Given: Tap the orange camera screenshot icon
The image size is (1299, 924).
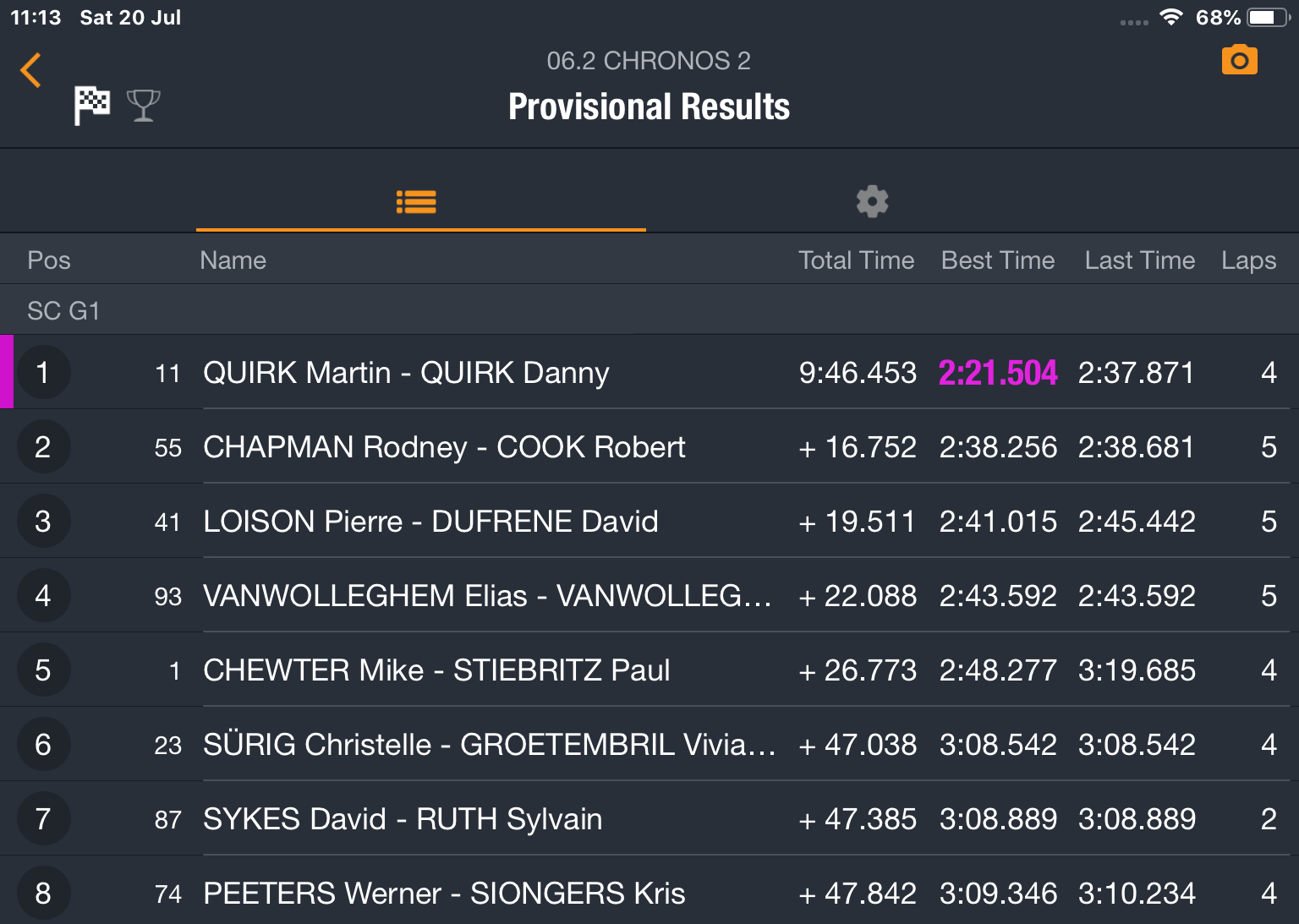Looking at the screenshot, I should click(1239, 60).
